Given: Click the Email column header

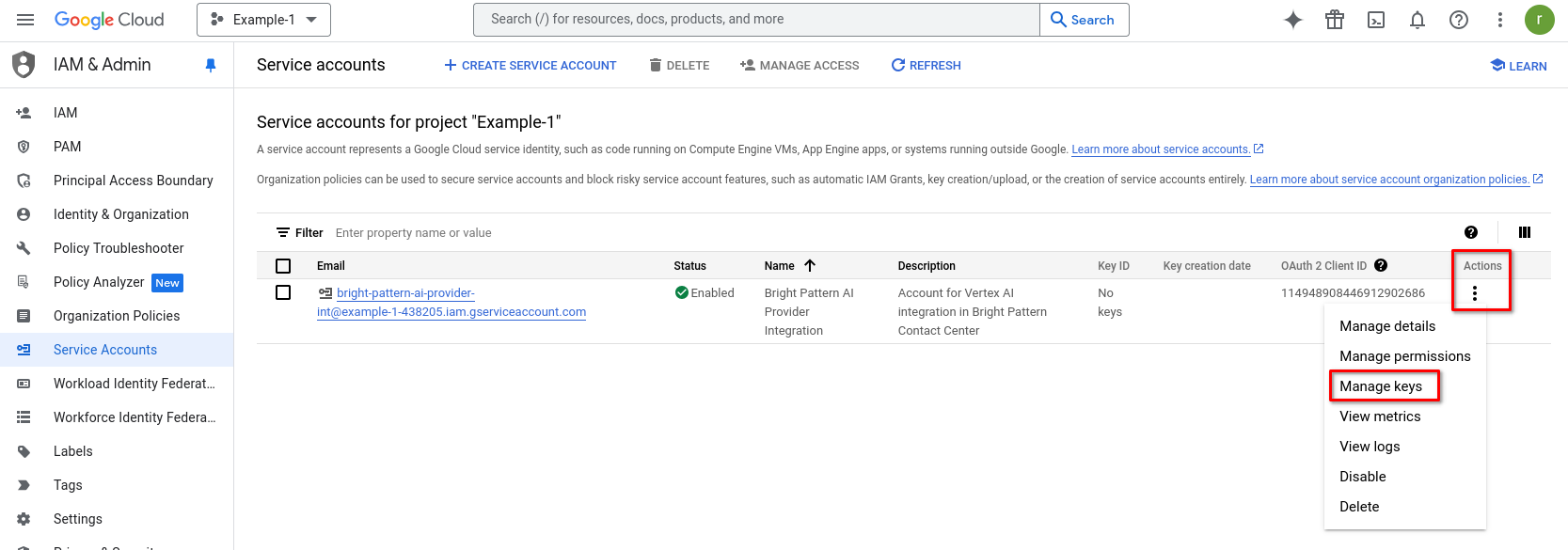Looking at the screenshot, I should point(331,266).
